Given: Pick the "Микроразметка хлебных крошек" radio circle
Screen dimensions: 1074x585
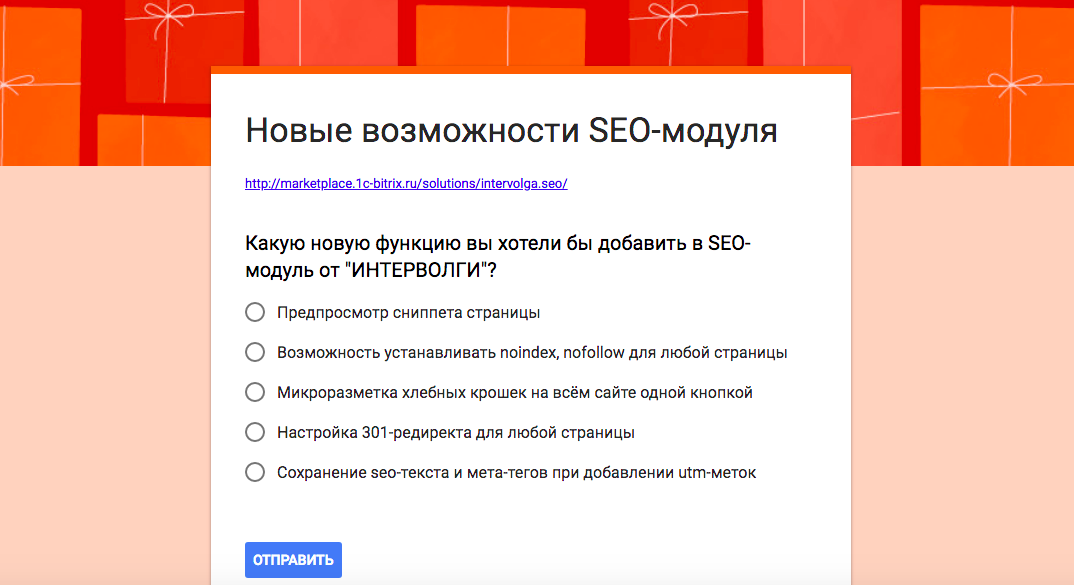Looking at the screenshot, I should (255, 392).
